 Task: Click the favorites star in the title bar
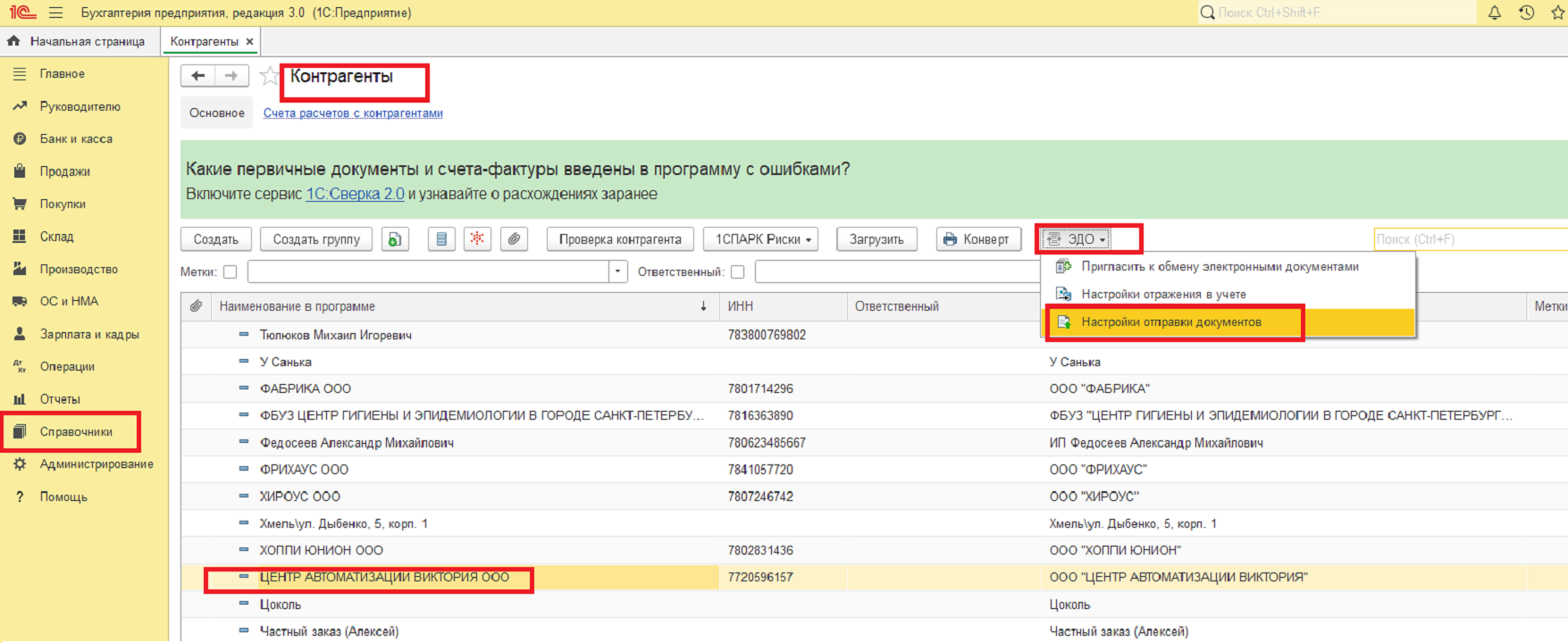(x=1559, y=13)
